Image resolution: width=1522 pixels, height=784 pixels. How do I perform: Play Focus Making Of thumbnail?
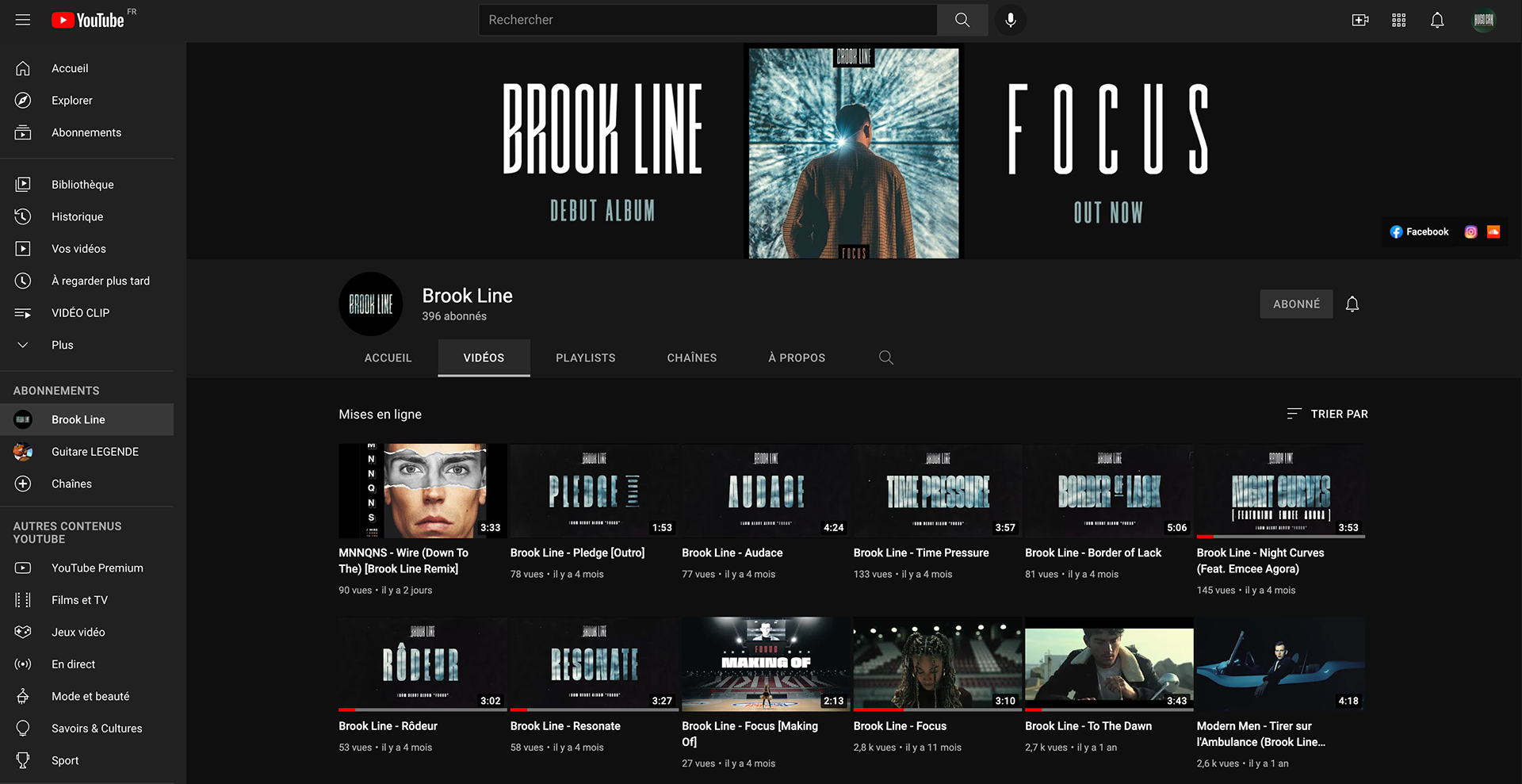[x=766, y=664]
